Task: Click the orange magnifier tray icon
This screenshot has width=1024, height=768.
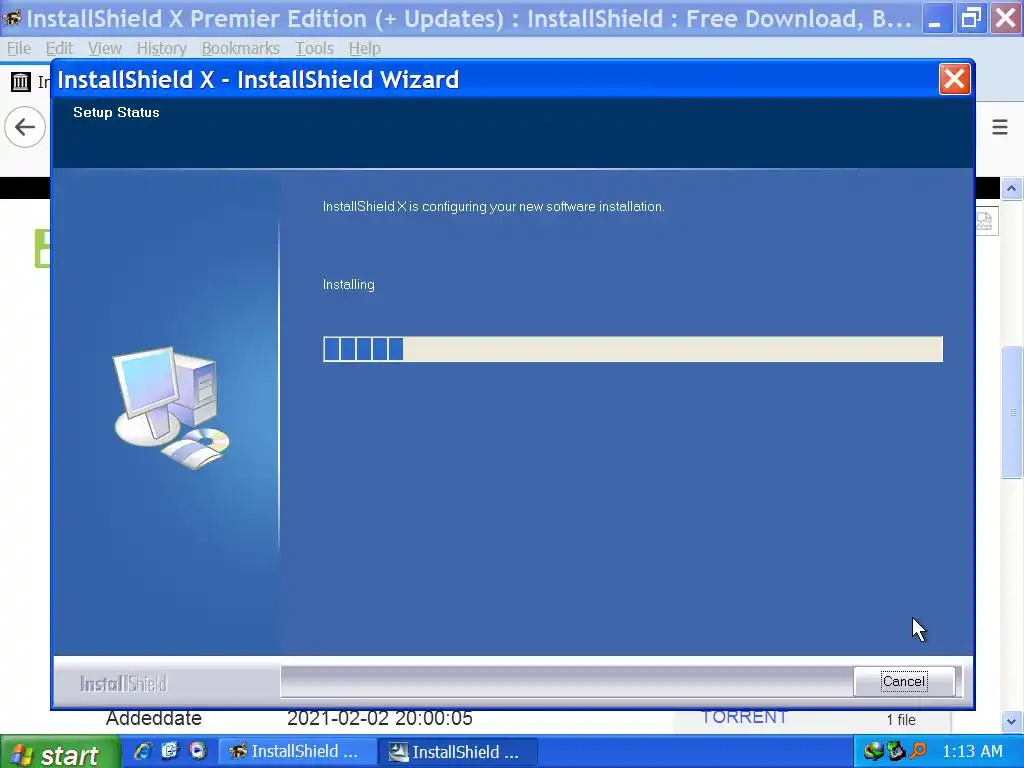Action: (918, 751)
